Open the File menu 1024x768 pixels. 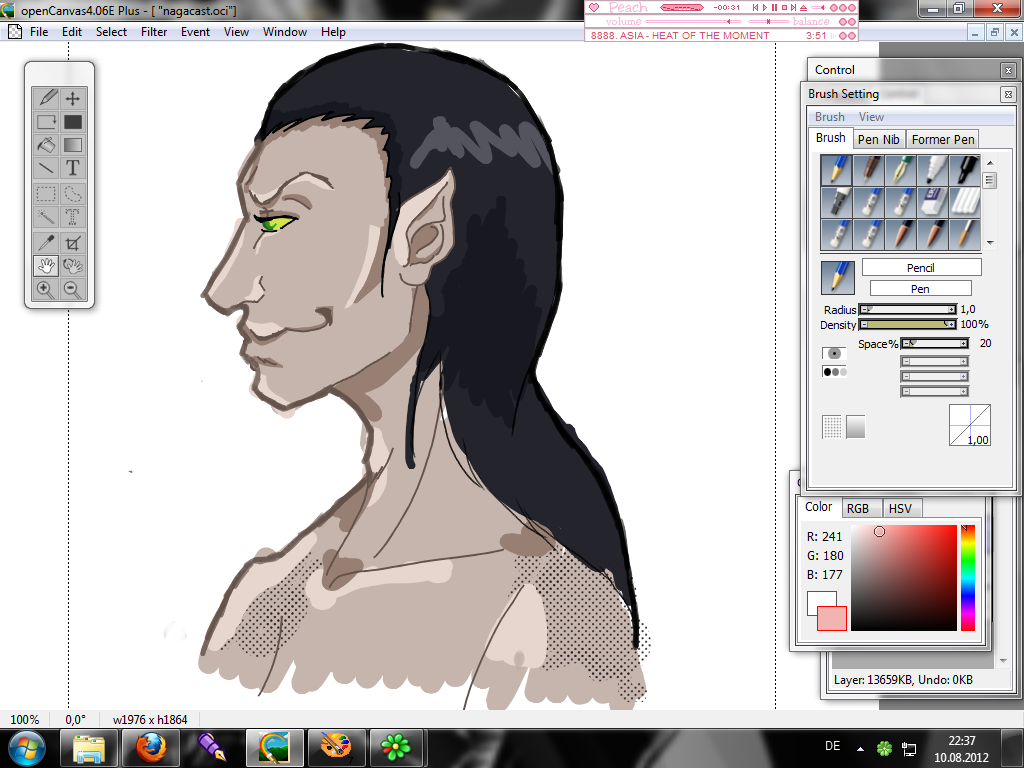pos(39,32)
